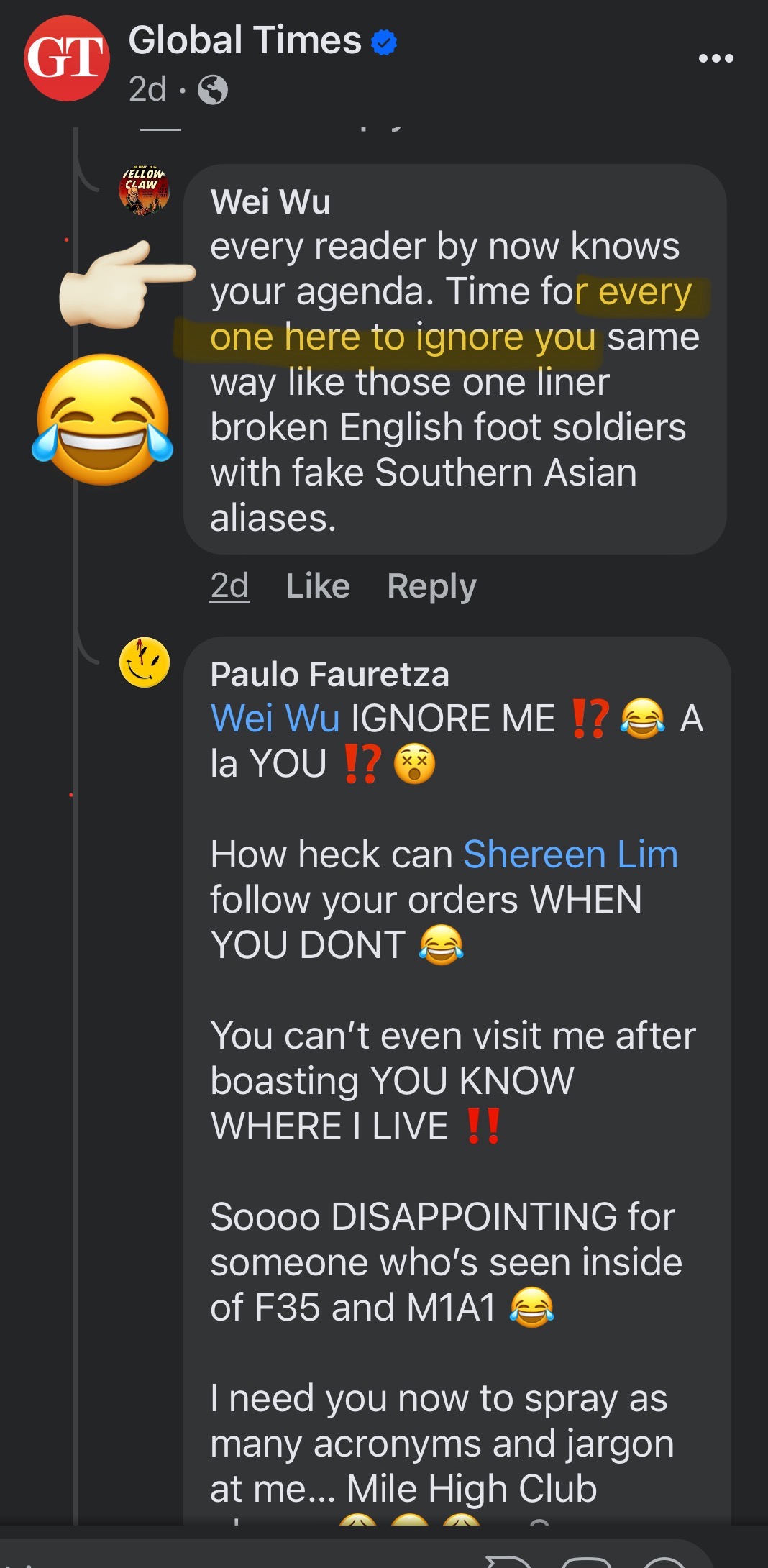Reply to Wei Wu's comment
Viewport: 768px width, 1568px height.
click(x=431, y=586)
